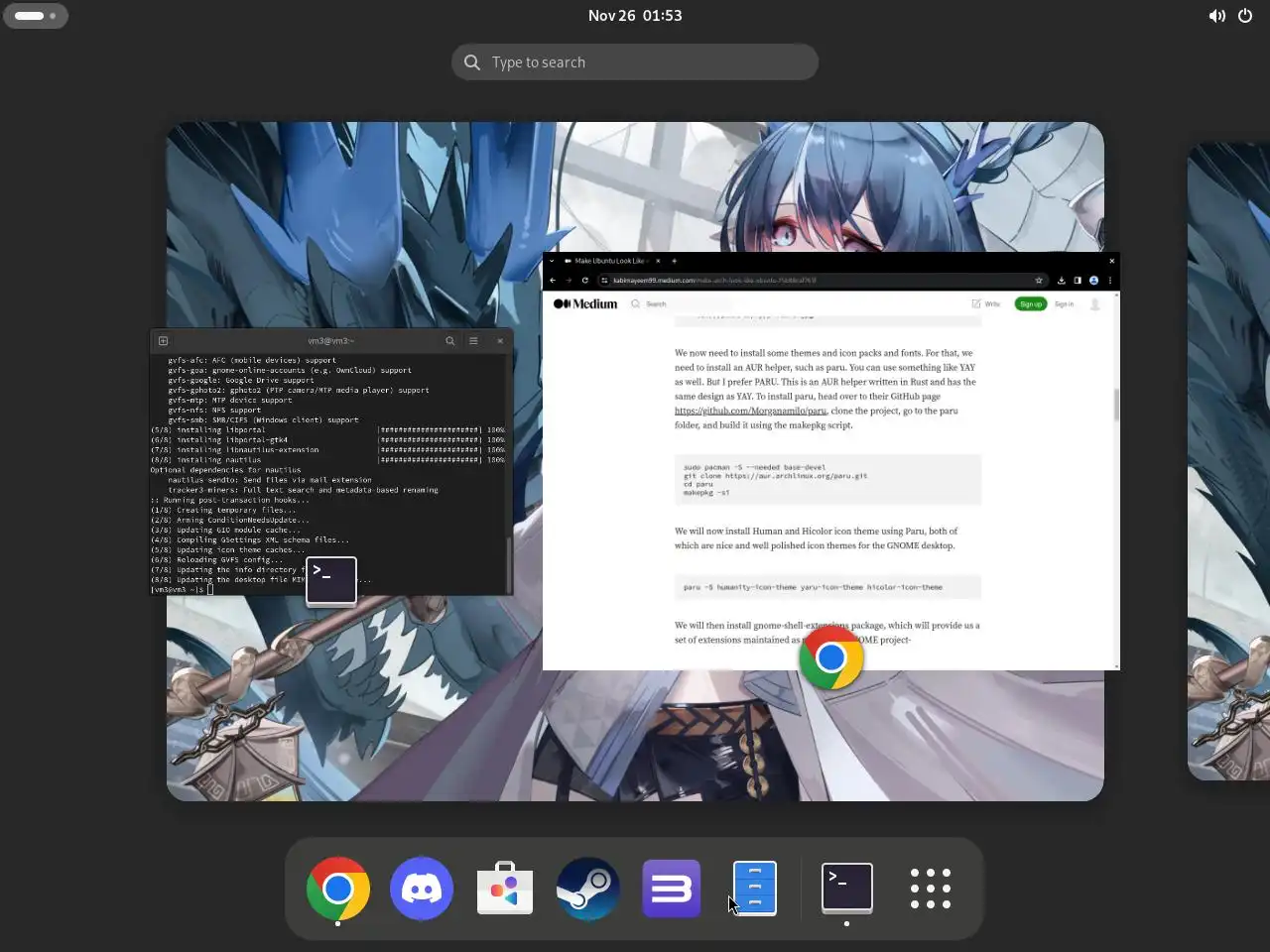Click the sudo pacman code block
Screen dimensions: 1270x952
(827, 480)
